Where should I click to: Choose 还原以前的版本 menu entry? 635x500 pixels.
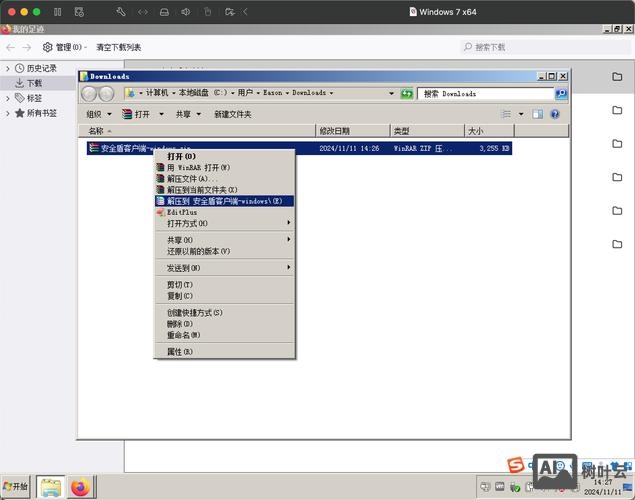[224, 251]
